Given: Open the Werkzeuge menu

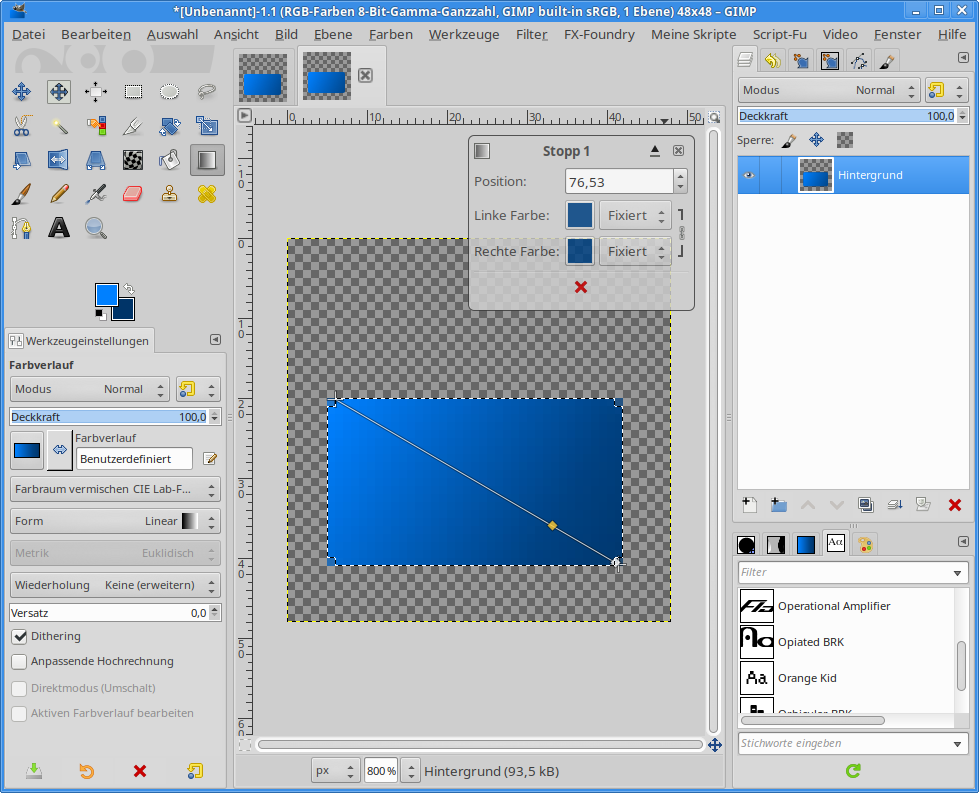Looking at the screenshot, I should point(464,34).
